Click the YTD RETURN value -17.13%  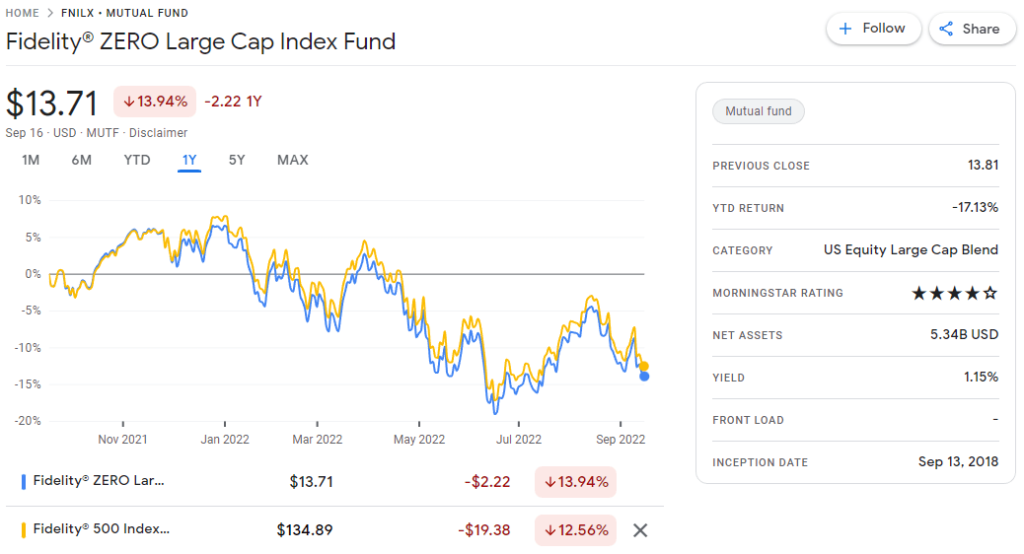click(x=975, y=208)
